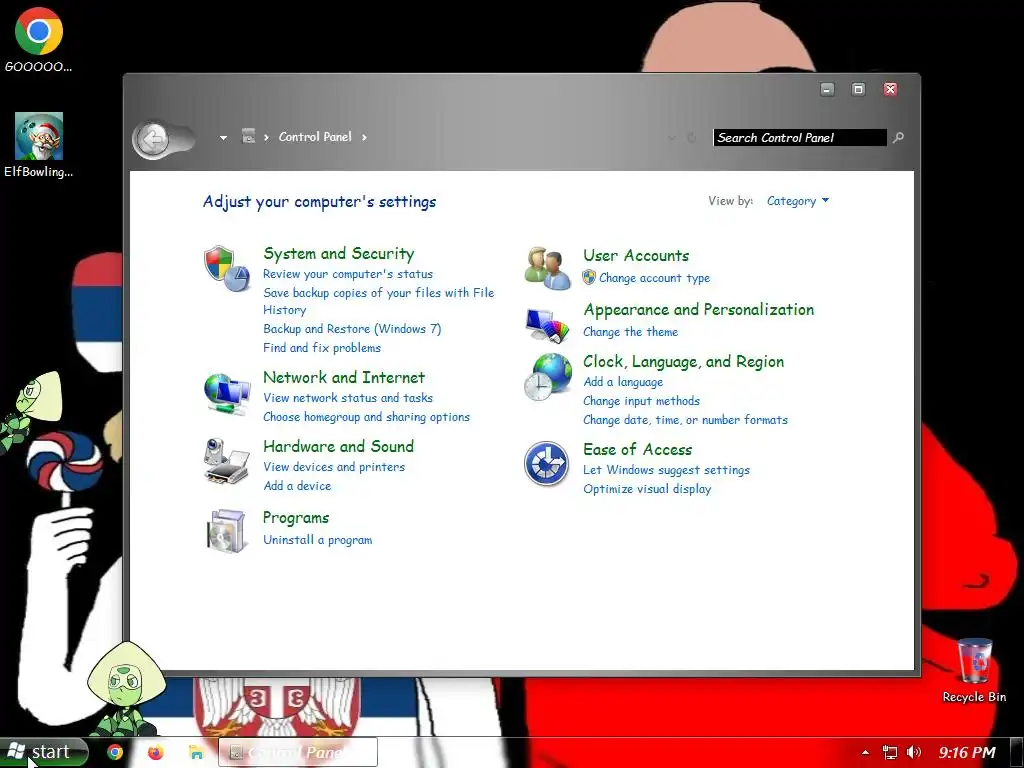Viewport: 1024px width, 768px height.
Task: Expand the chevron before Control Panel breadcrumb
Action: (266, 137)
